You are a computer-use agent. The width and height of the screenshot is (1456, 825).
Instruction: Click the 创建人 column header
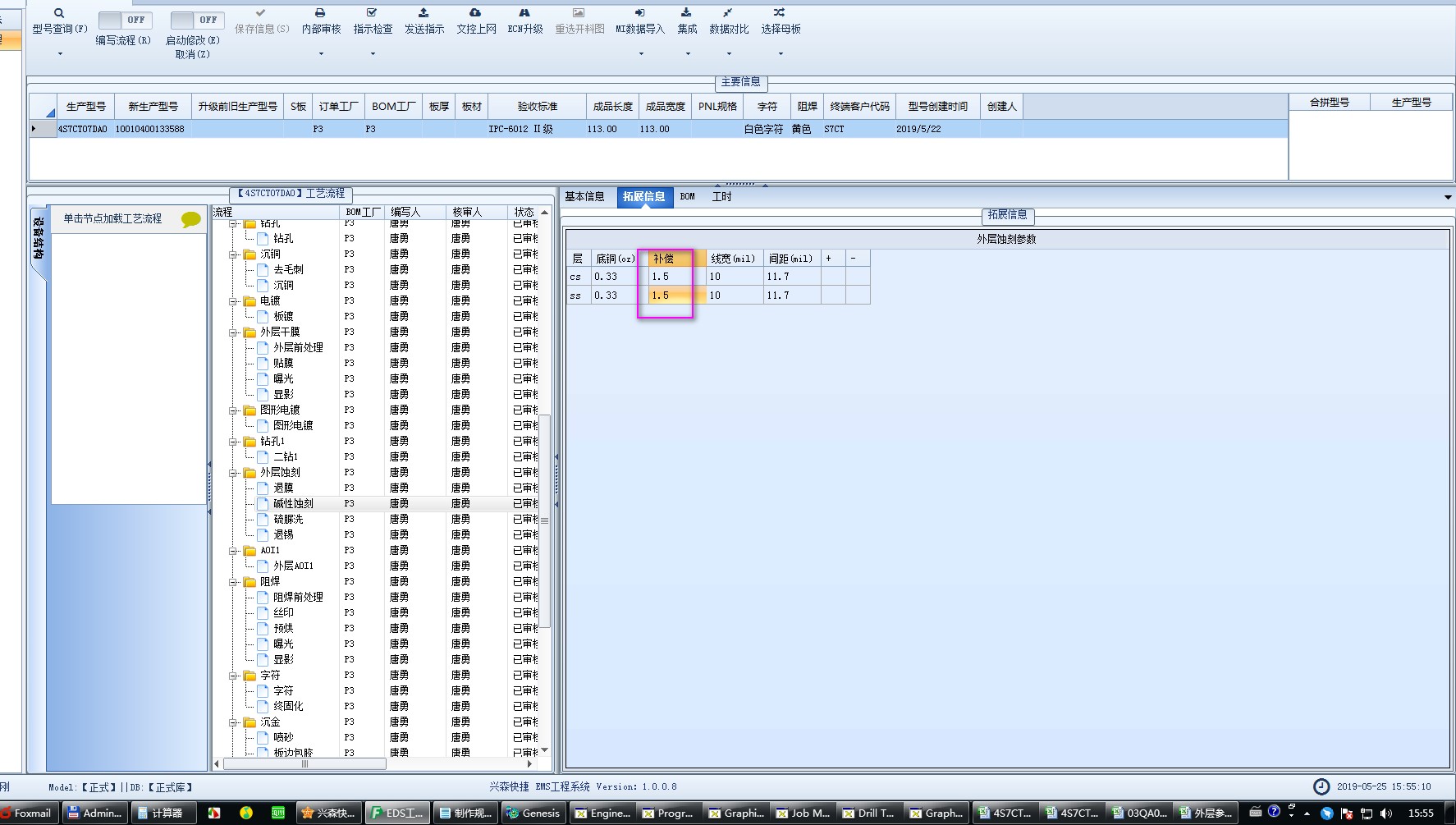[x=1001, y=107]
